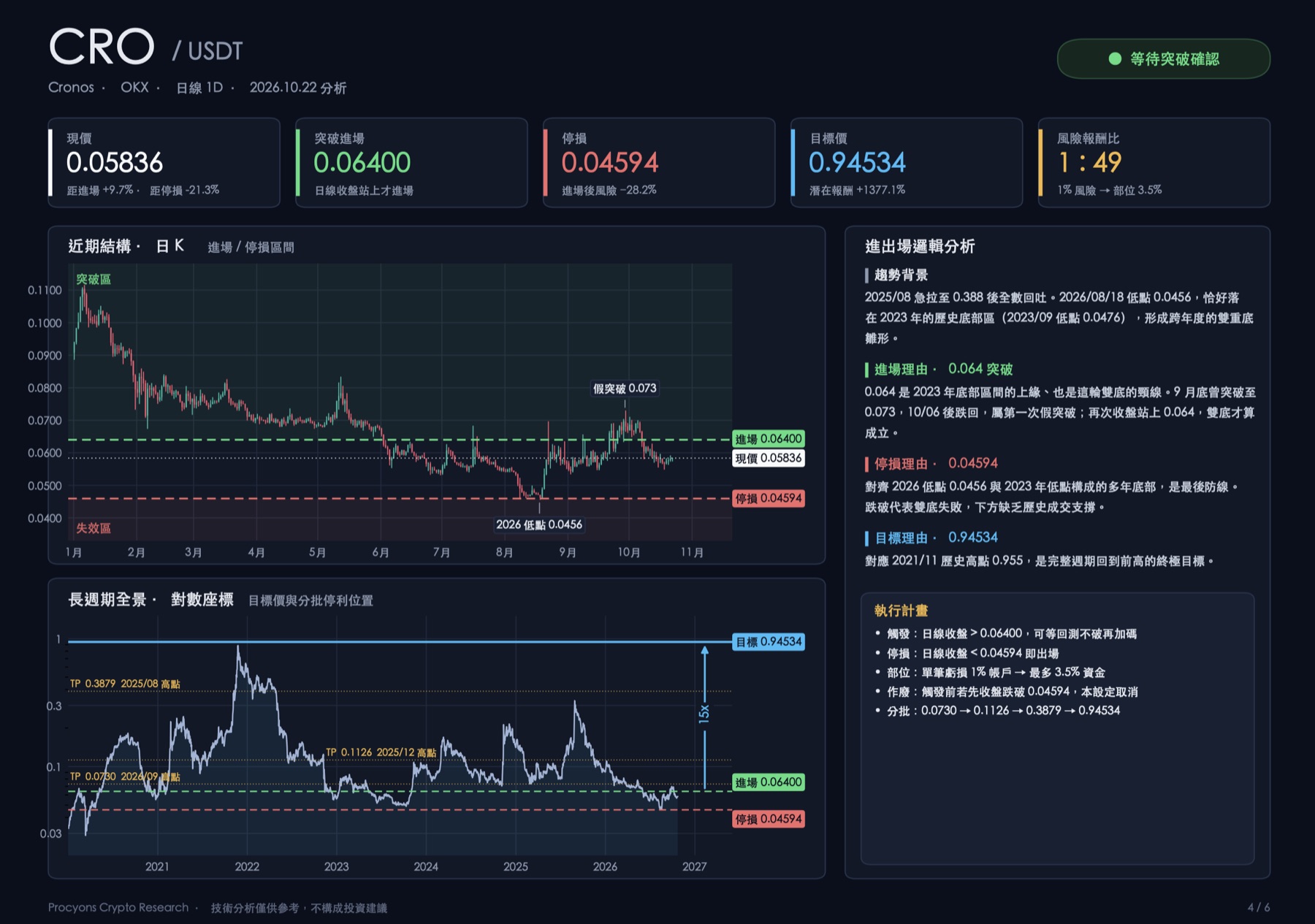This screenshot has height=924, width=1315.
Task: Click the 長週期全景 · 對數座標 title
Action: [x=150, y=600]
